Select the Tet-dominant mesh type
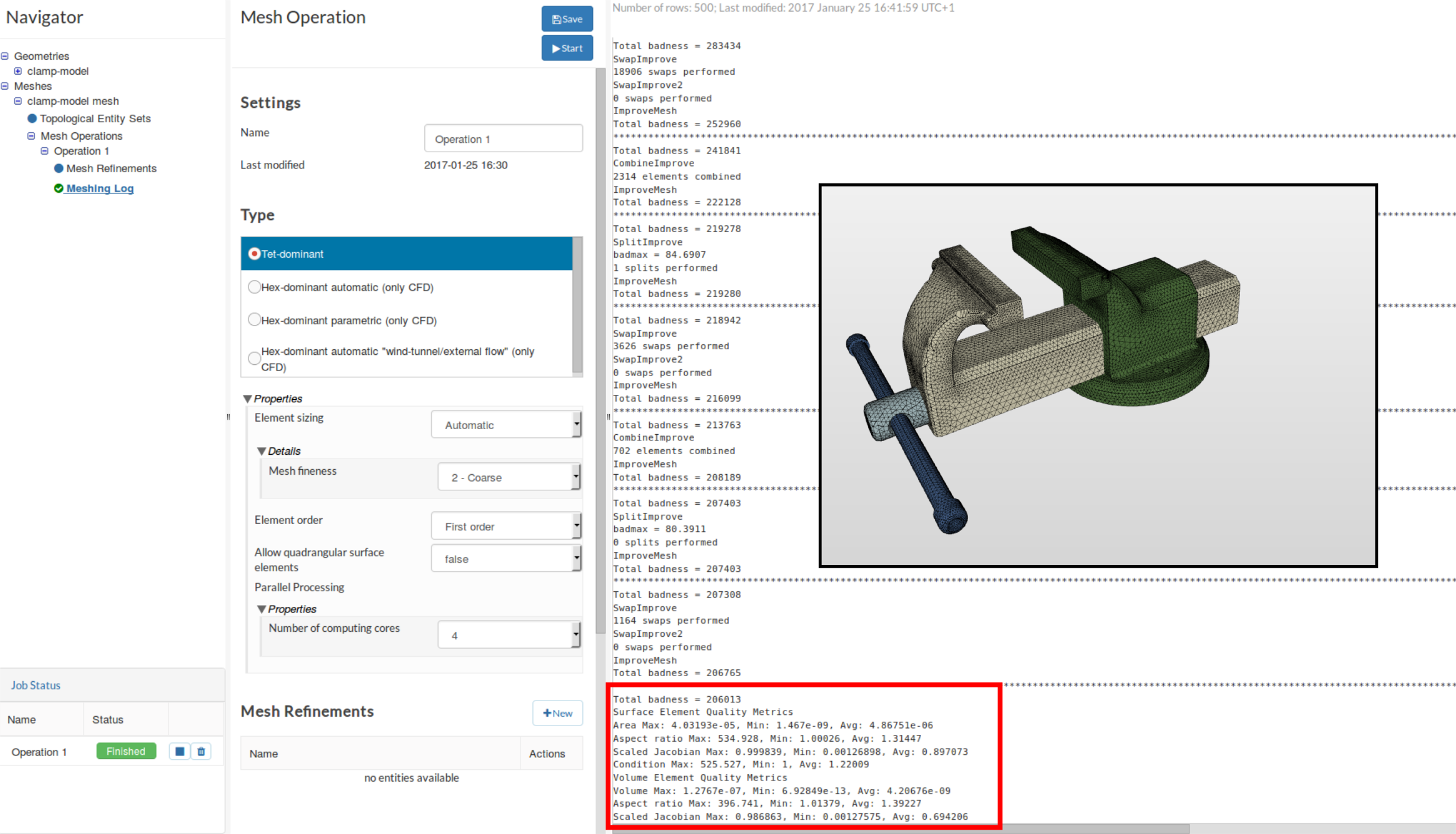1456x834 pixels. [x=254, y=254]
